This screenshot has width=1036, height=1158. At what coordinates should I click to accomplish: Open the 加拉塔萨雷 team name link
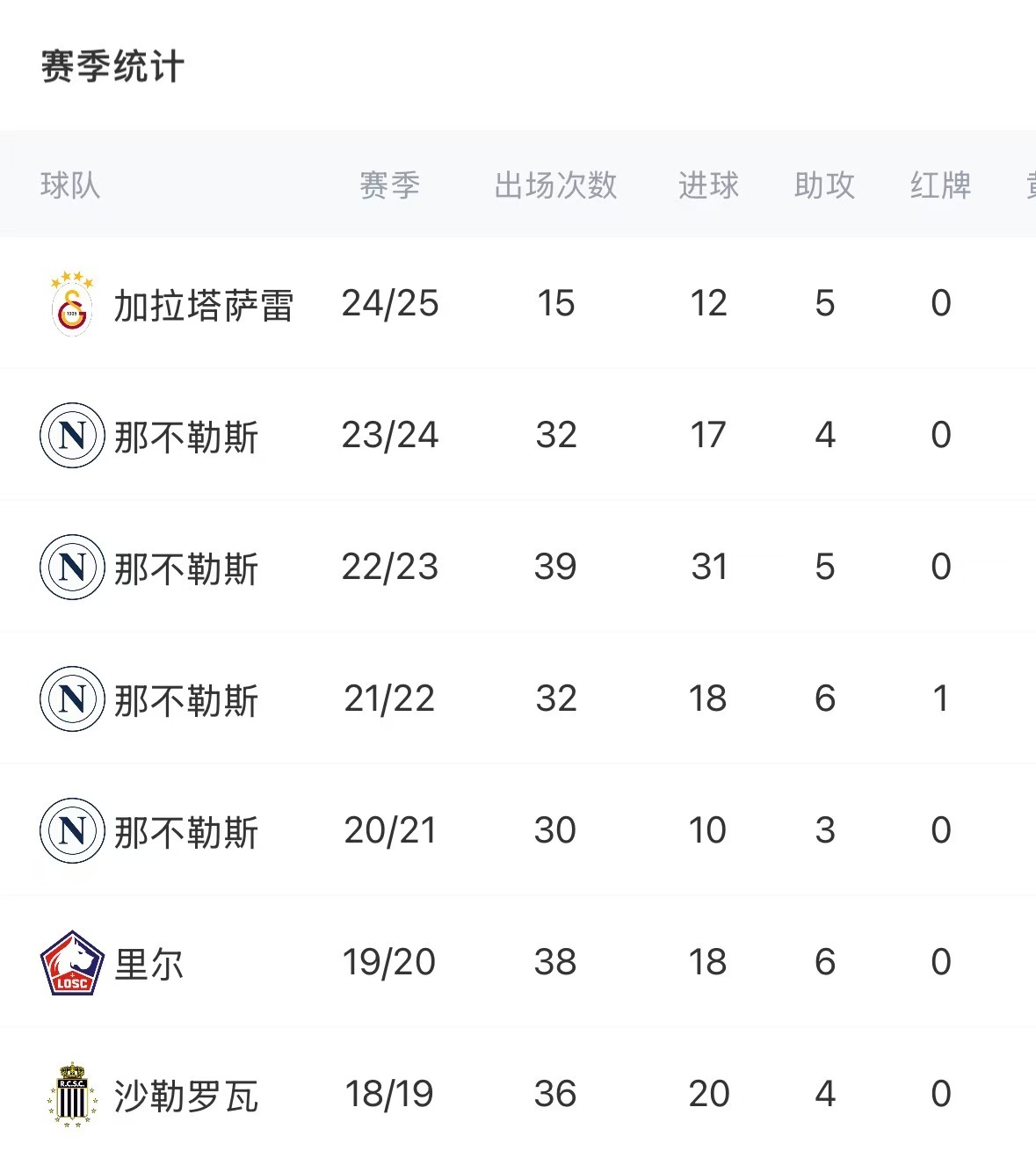(x=203, y=306)
